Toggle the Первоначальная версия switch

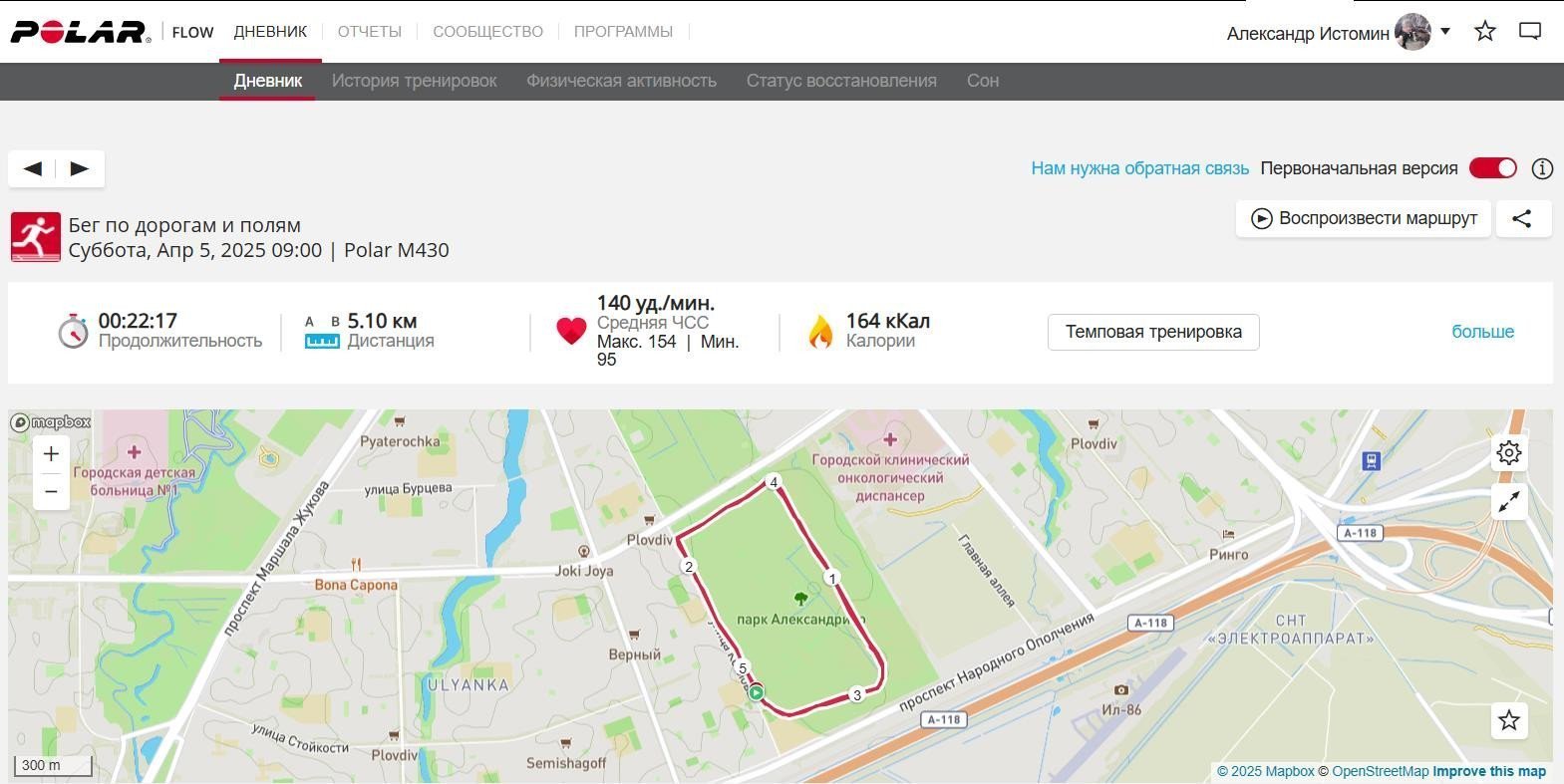(1493, 168)
